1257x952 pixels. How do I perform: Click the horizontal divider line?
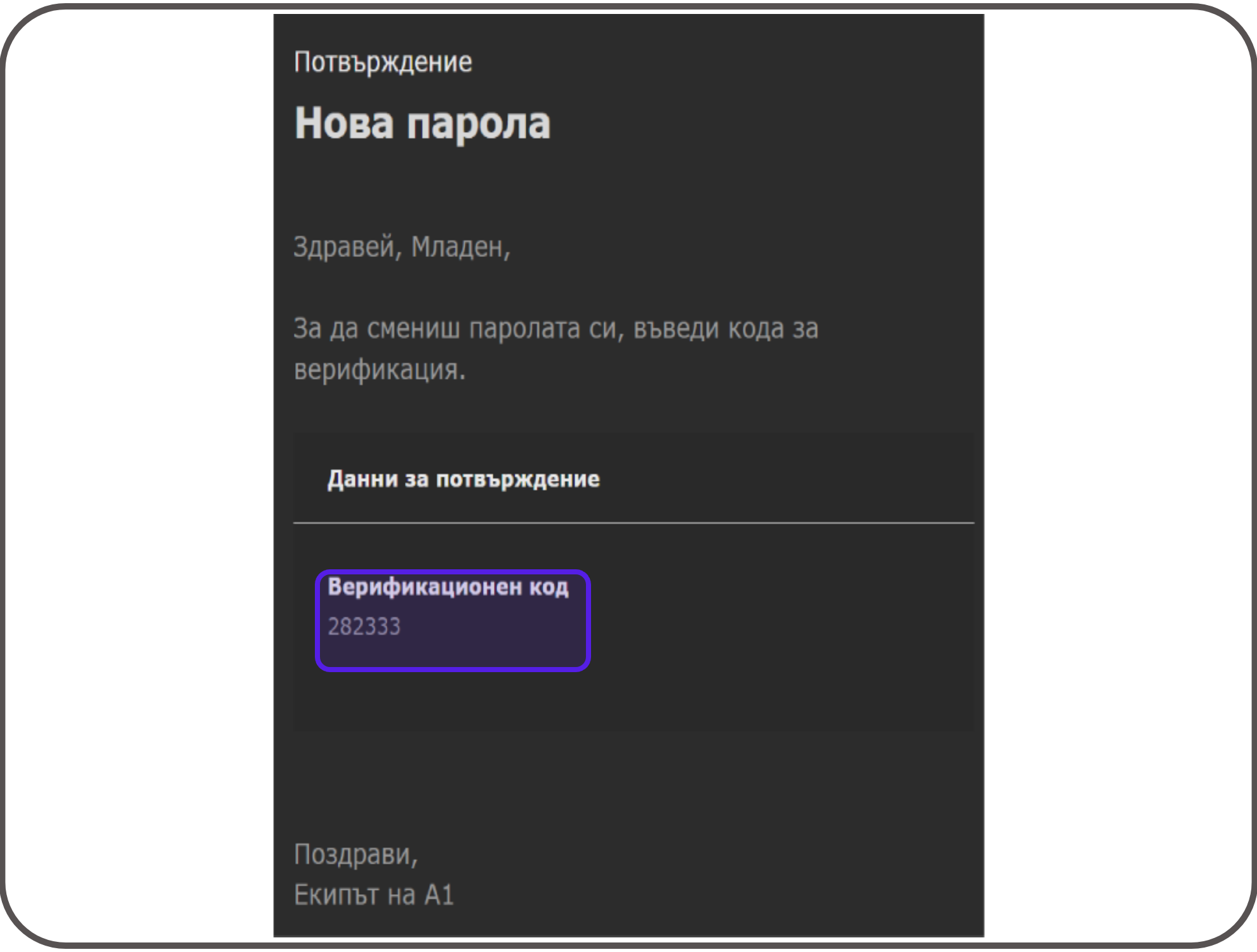pyautogui.click(x=633, y=523)
